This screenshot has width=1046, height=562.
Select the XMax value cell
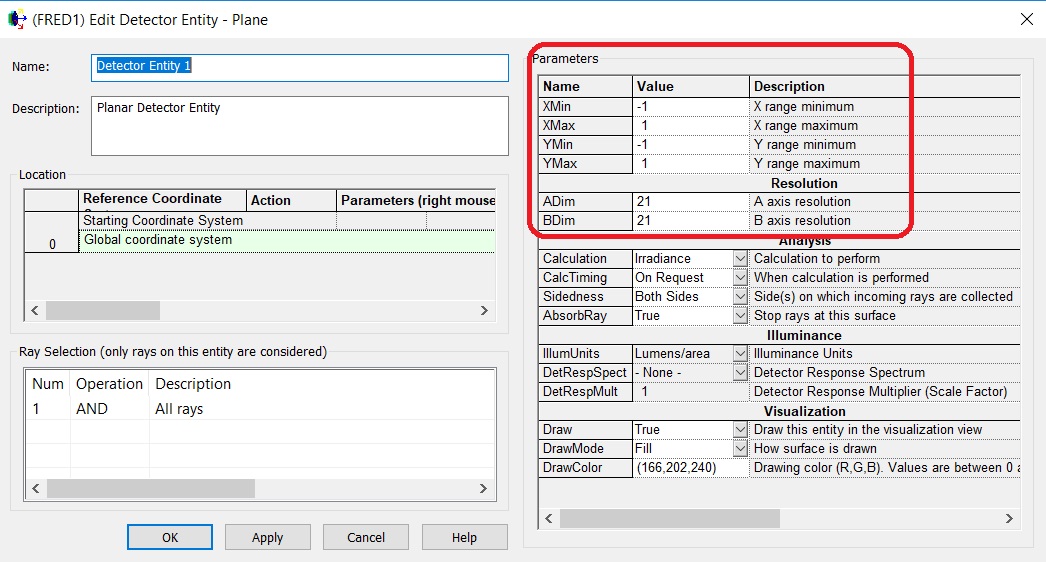[x=690, y=125]
